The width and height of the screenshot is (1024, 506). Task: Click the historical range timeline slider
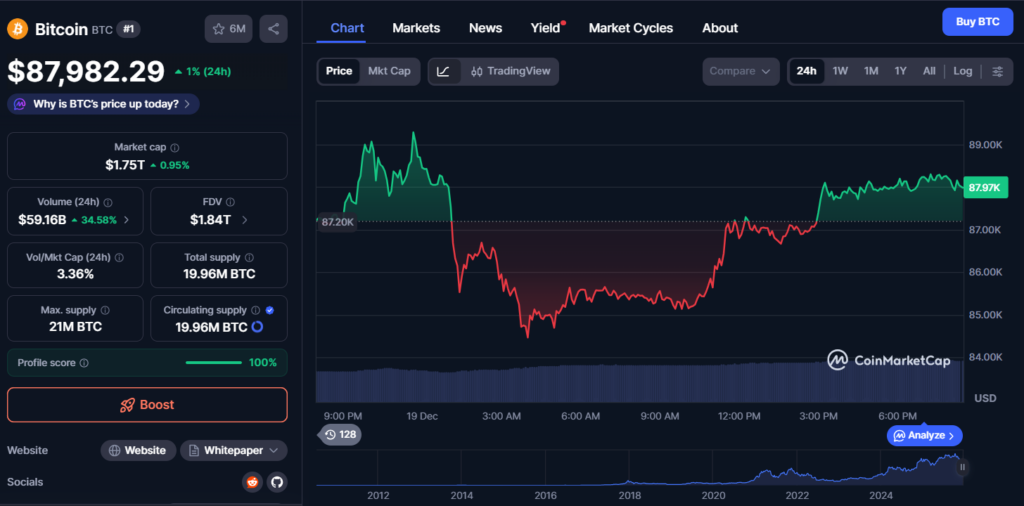click(x=640, y=470)
